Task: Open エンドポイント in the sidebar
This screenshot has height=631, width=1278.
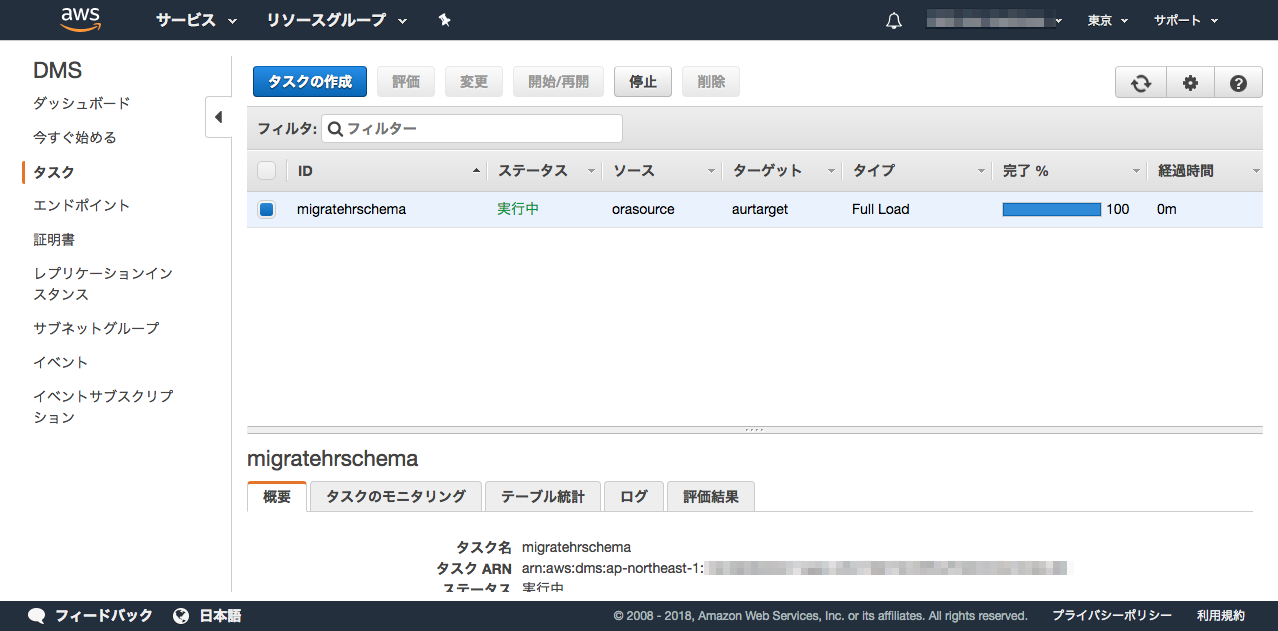Action: [82, 206]
